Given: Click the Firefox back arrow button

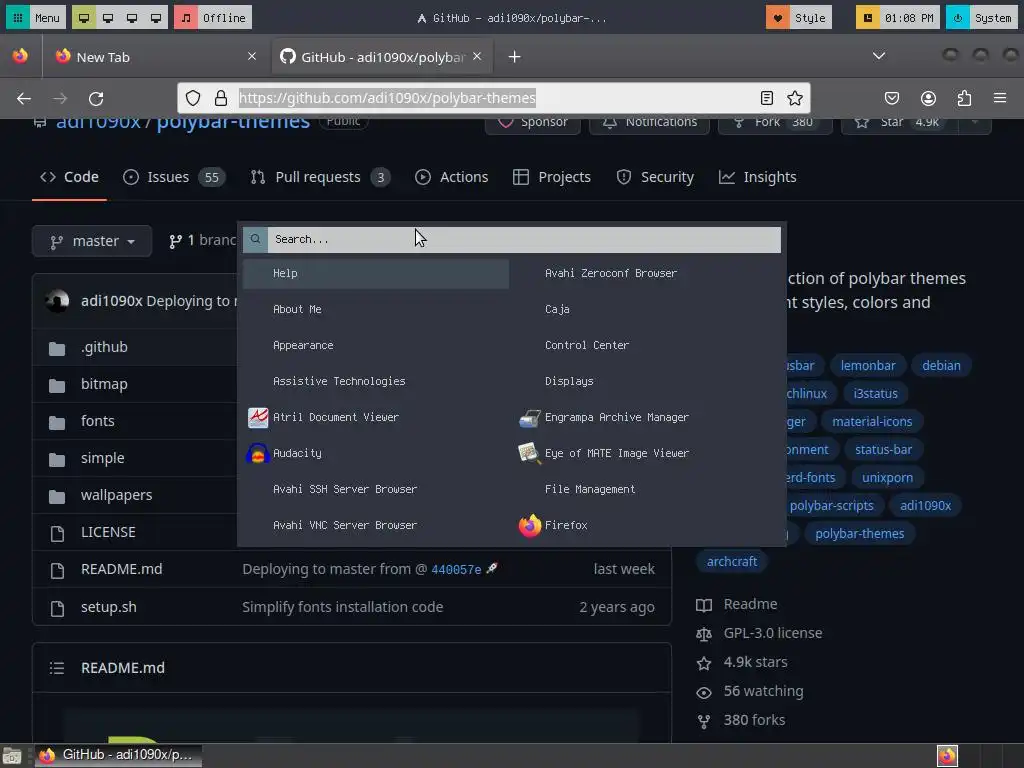Looking at the screenshot, I should tap(24, 99).
